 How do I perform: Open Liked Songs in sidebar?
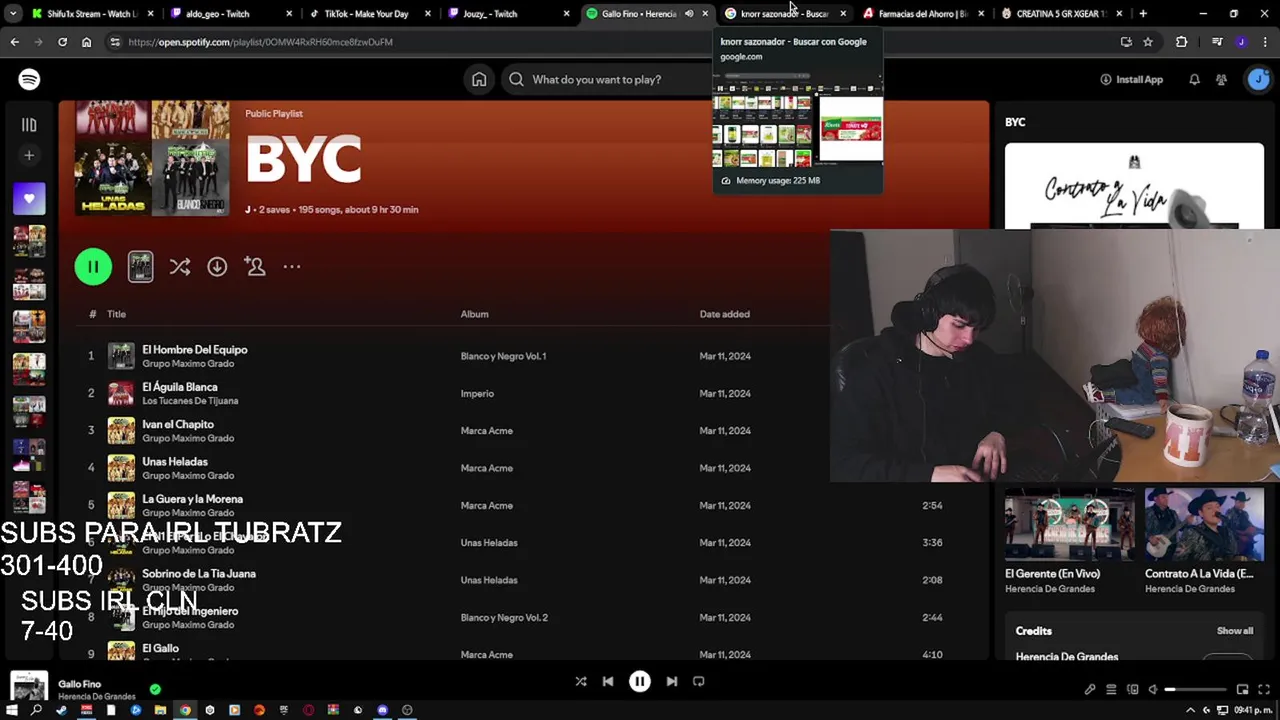tap(29, 199)
